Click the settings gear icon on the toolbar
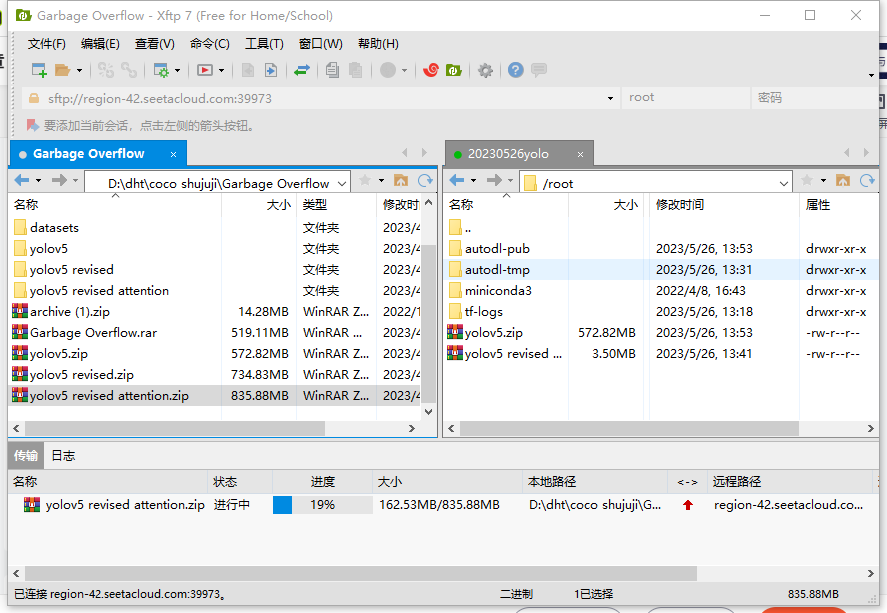Image resolution: width=887 pixels, height=613 pixels. point(485,70)
